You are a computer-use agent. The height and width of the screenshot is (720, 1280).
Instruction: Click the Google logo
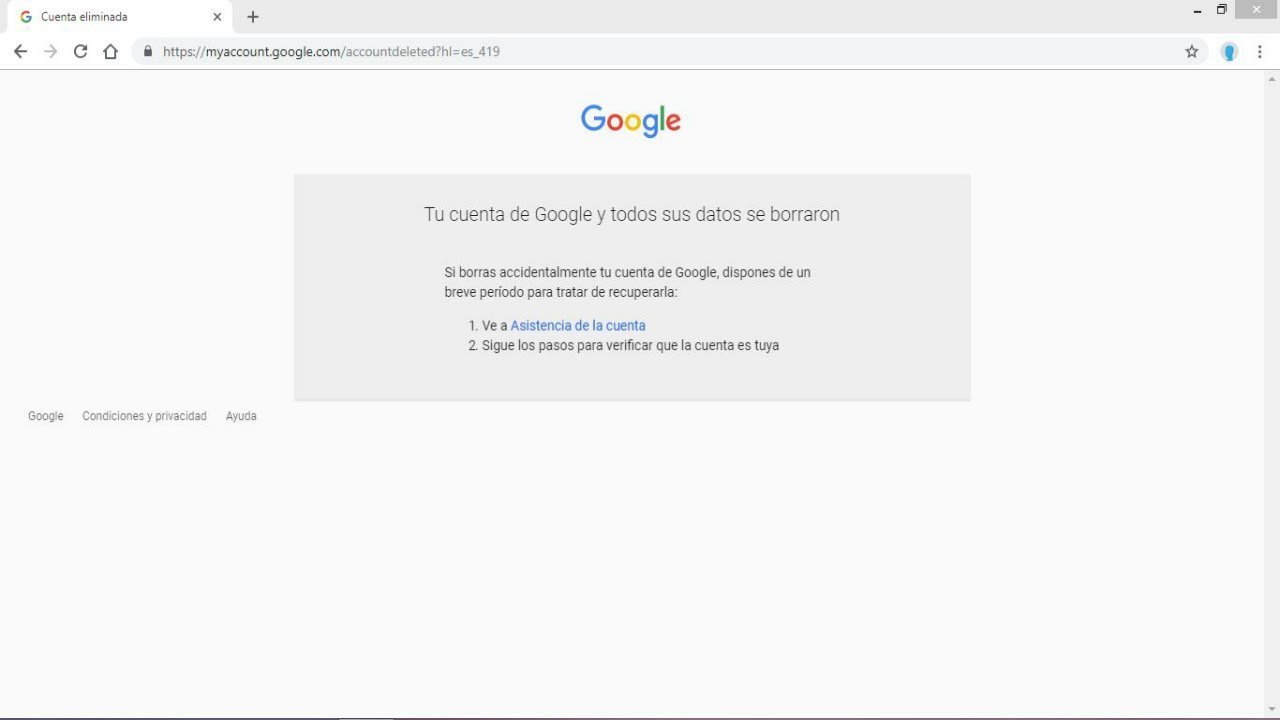(631, 120)
